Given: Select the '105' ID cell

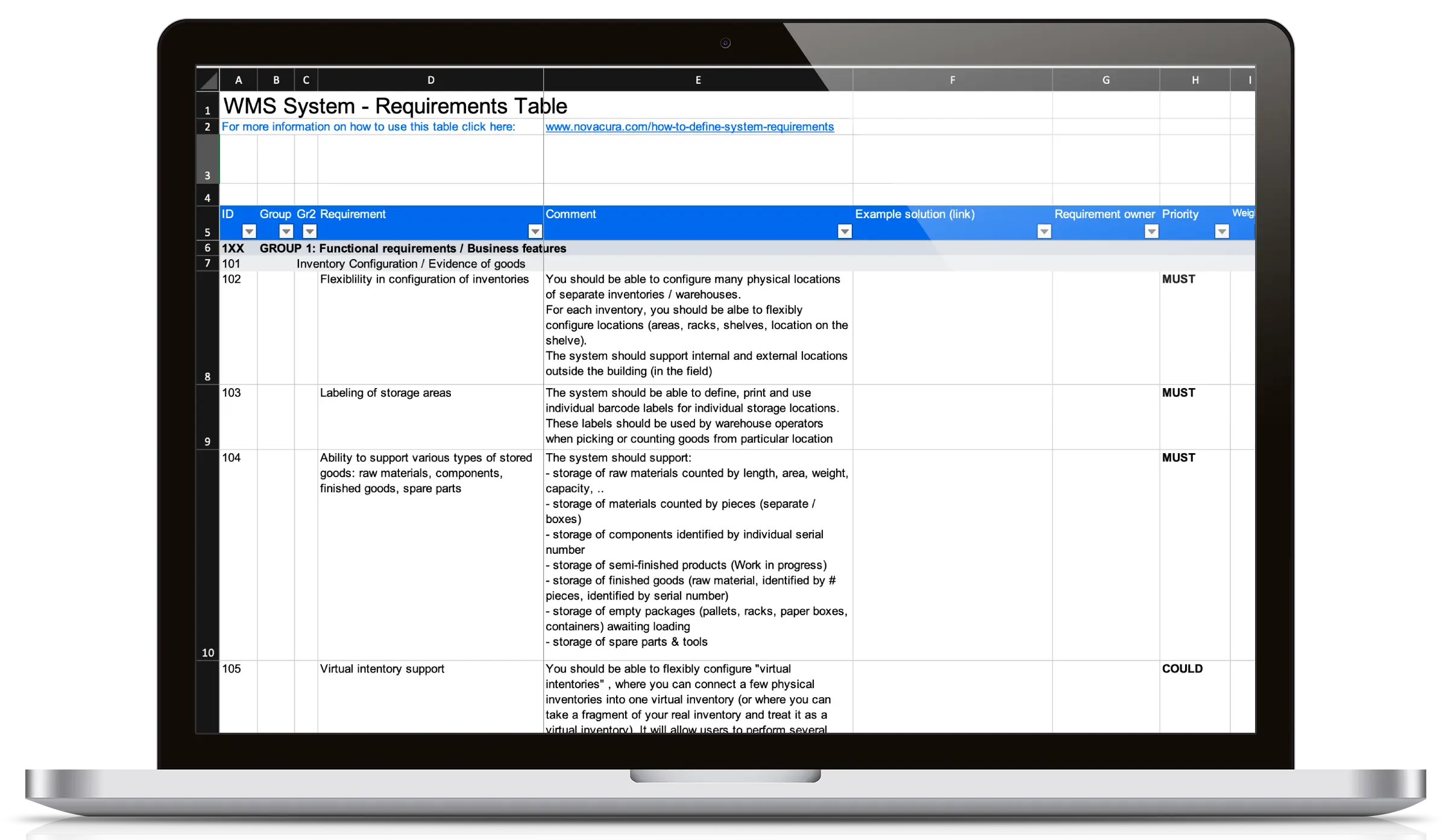Looking at the screenshot, I should (x=239, y=697).
